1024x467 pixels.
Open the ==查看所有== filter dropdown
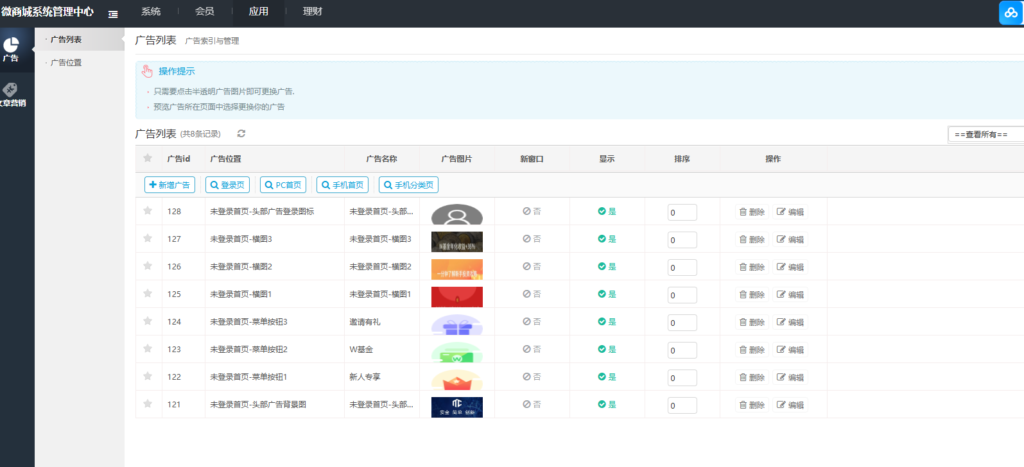[985, 134]
